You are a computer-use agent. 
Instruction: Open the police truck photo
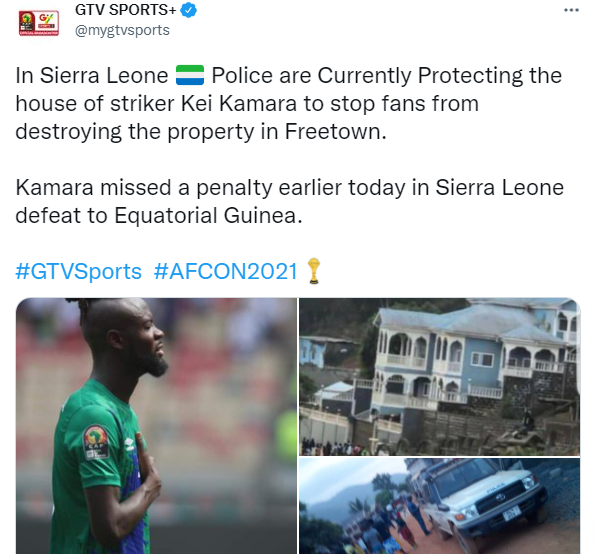tap(439, 506)
